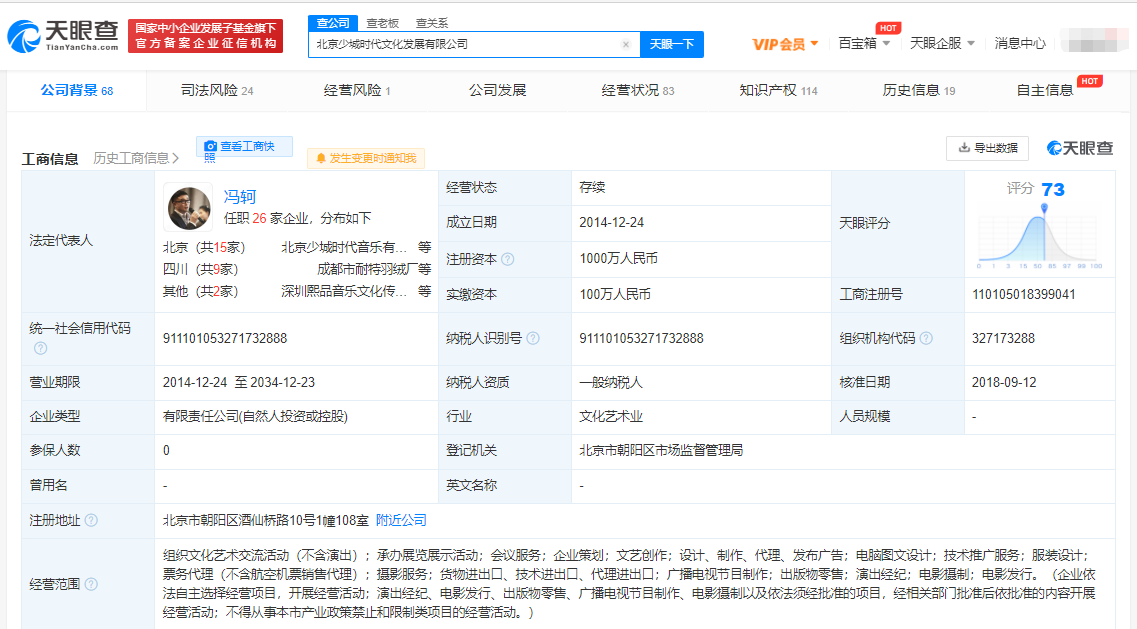Click the 登记机关 value 北京市朝阳区市场监督管理局
This screenshot has height=629, width=1137.
coord(661,451)
